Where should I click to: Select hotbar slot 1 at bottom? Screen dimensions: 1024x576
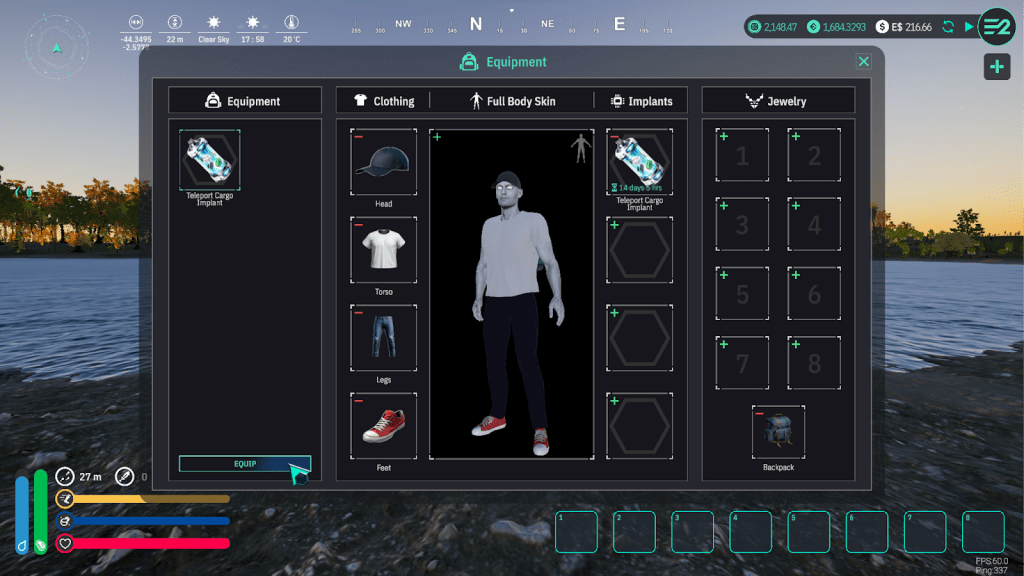[x=576, y=532]
